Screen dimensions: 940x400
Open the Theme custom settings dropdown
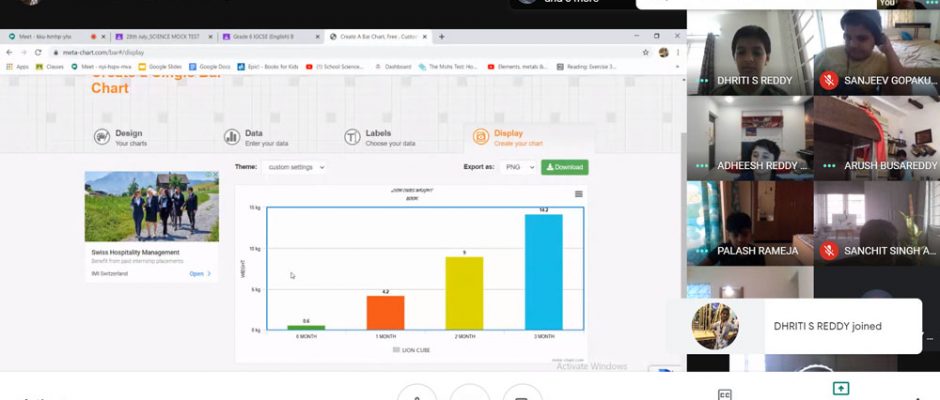pos(294,167)
